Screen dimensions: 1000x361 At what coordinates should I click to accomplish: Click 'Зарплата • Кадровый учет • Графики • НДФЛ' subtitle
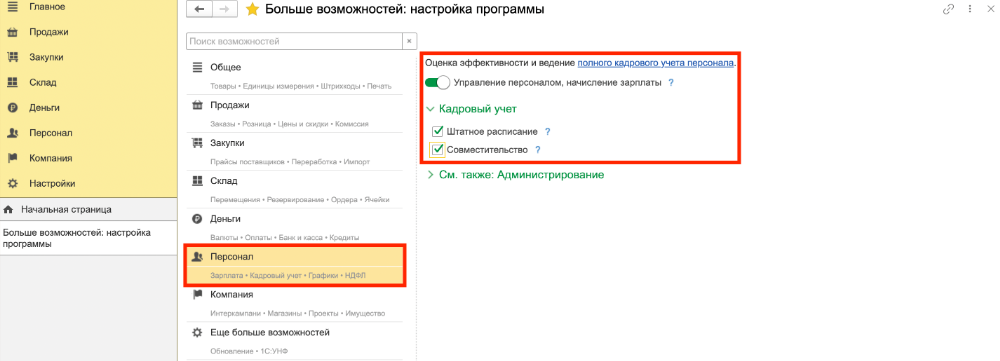[x=288, y=276]
